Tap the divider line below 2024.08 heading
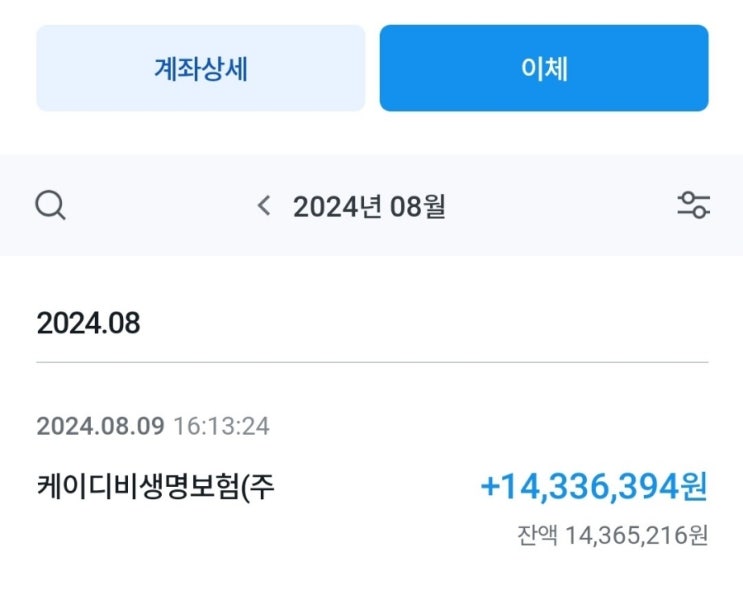Image resolution: width=743 pixels, height=590 pixels. click(x=372, y=361)
